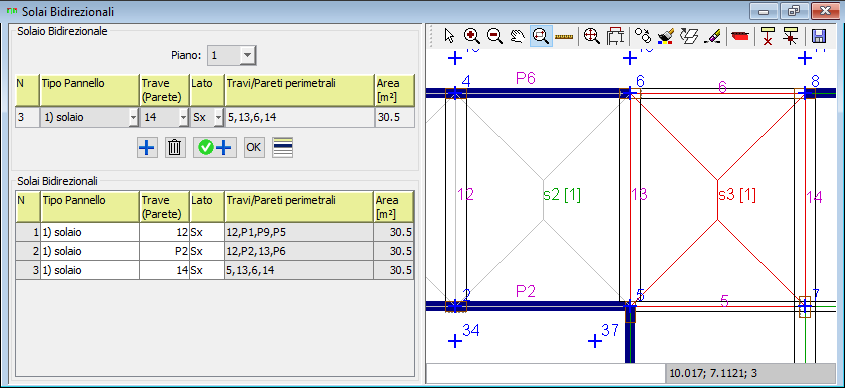Screen dimensions: 845x388
Task: Click perimeter field 5,13,6,14 in editor row
Action: (x=300, y=117)
